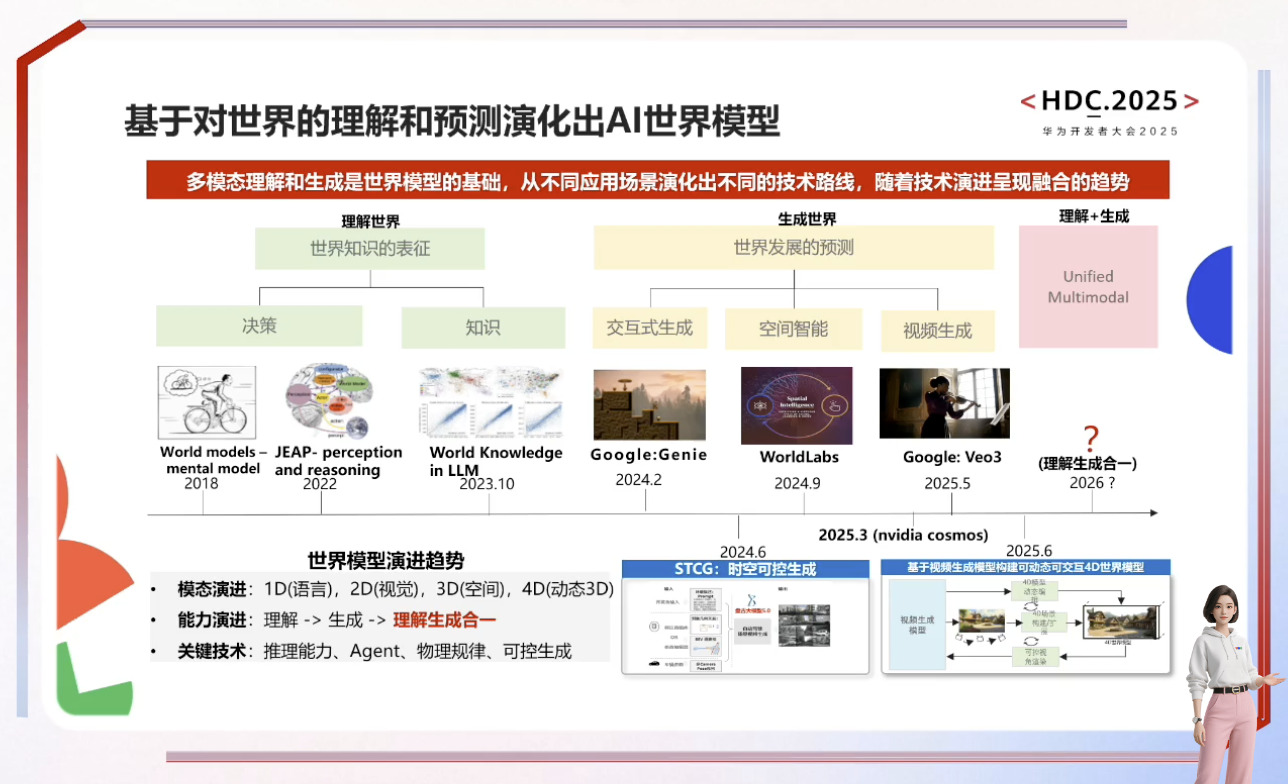This screenshot has height=784, width=1288.
Task: Select the 2025.3 nvidia cosmos marker
Action: [902, 535]
